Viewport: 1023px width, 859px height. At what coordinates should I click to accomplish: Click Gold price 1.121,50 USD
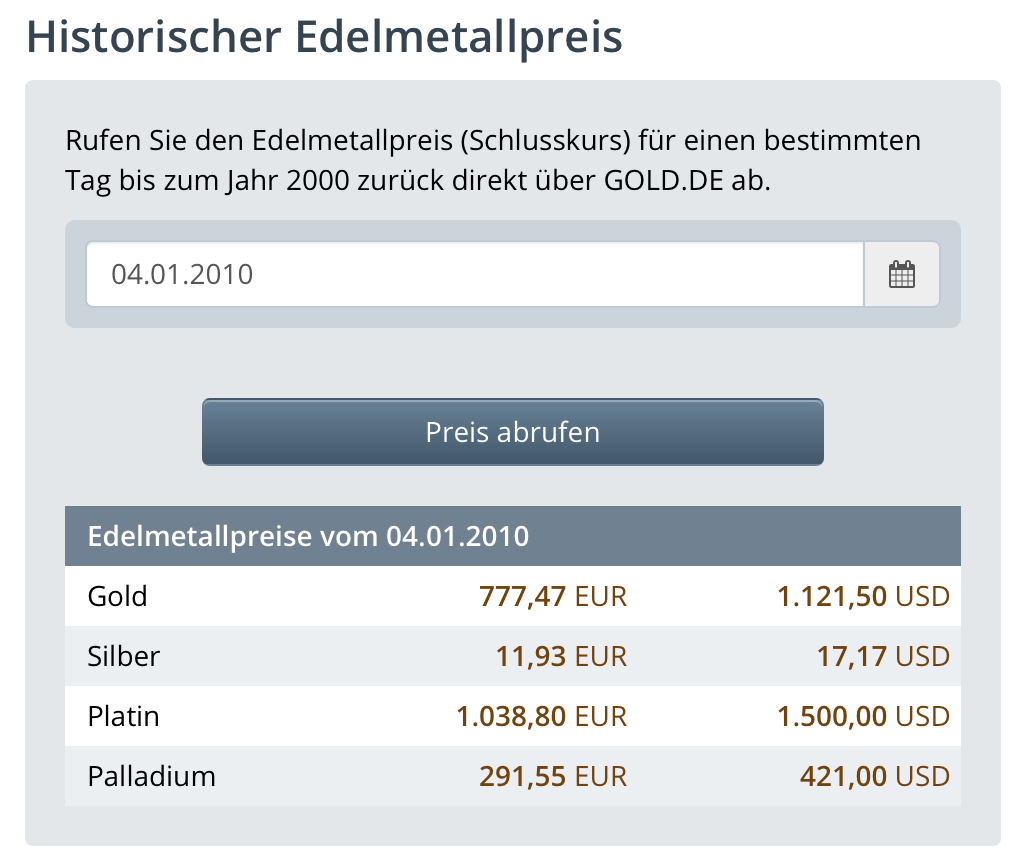pos(863,597)
